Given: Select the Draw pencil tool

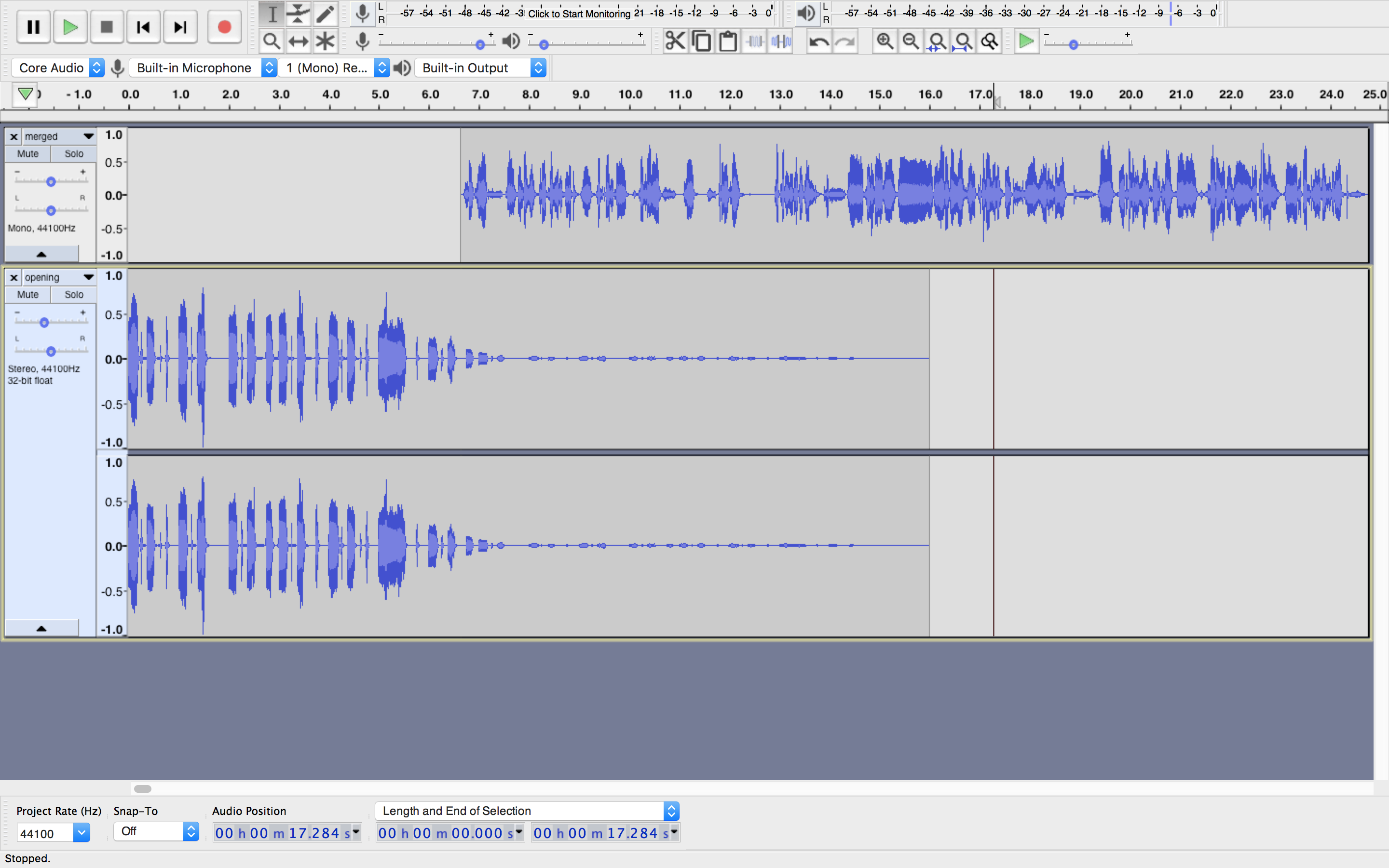Looking at the screenshot, I should [325, 14].
